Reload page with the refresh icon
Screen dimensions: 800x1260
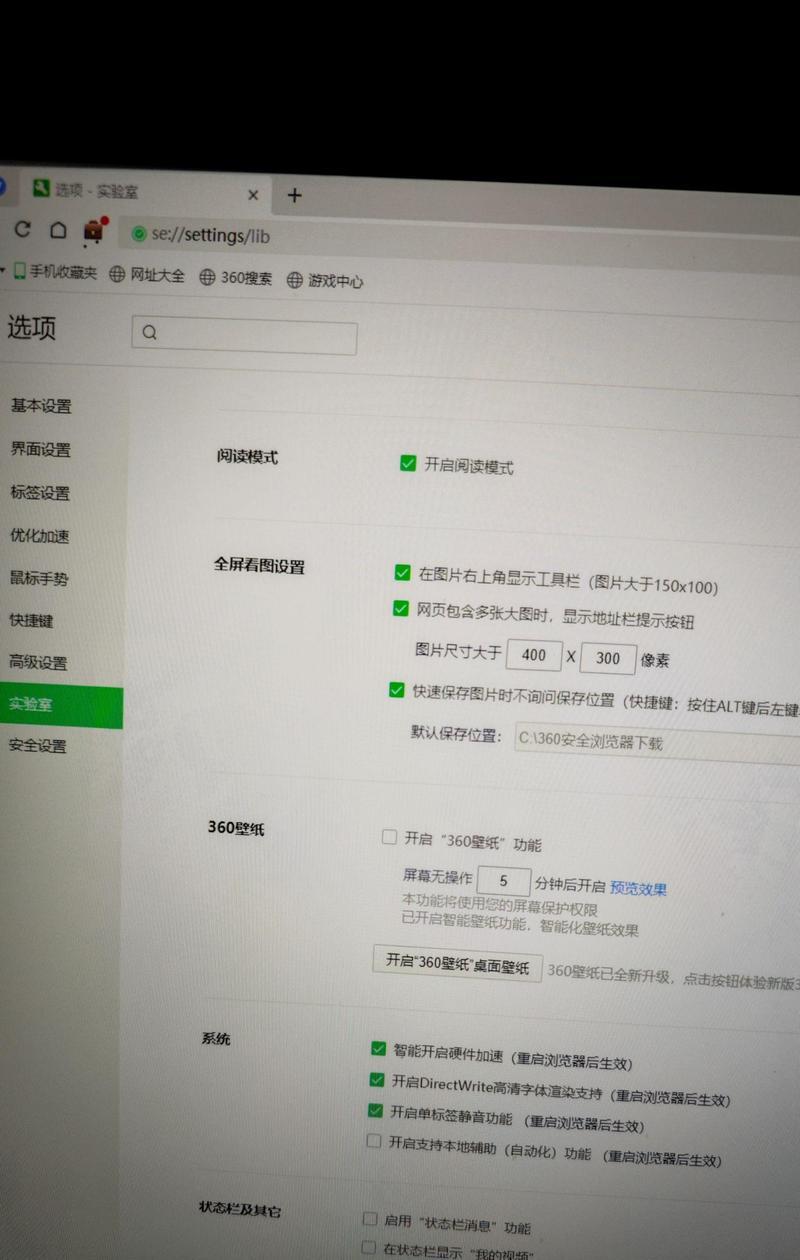(x=22, y=229)
